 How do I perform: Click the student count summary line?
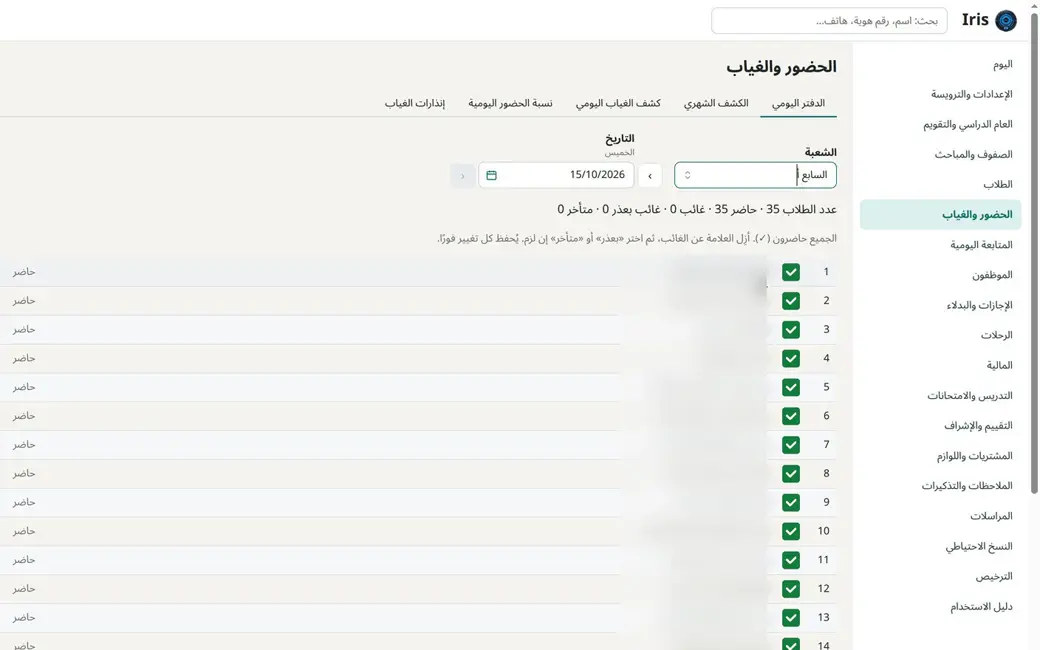coord(696,210)
